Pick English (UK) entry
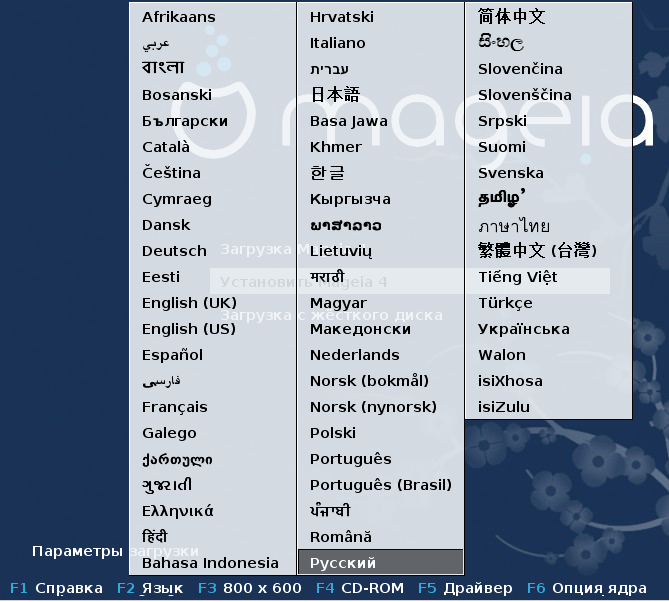This screenshot has width=669, height=602. 189,303
